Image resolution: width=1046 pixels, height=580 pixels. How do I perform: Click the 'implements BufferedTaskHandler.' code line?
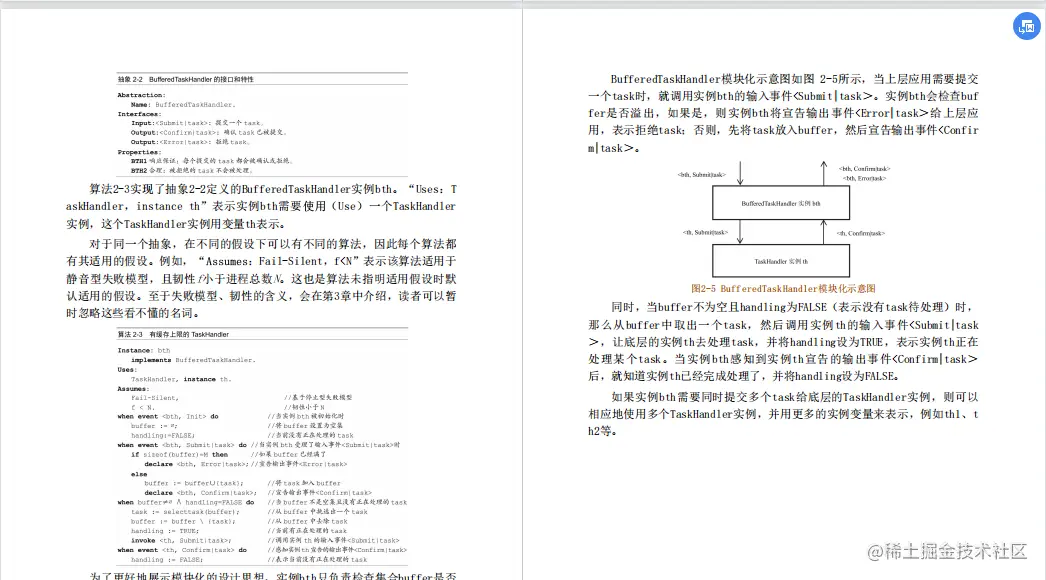[x=193, y=360]
